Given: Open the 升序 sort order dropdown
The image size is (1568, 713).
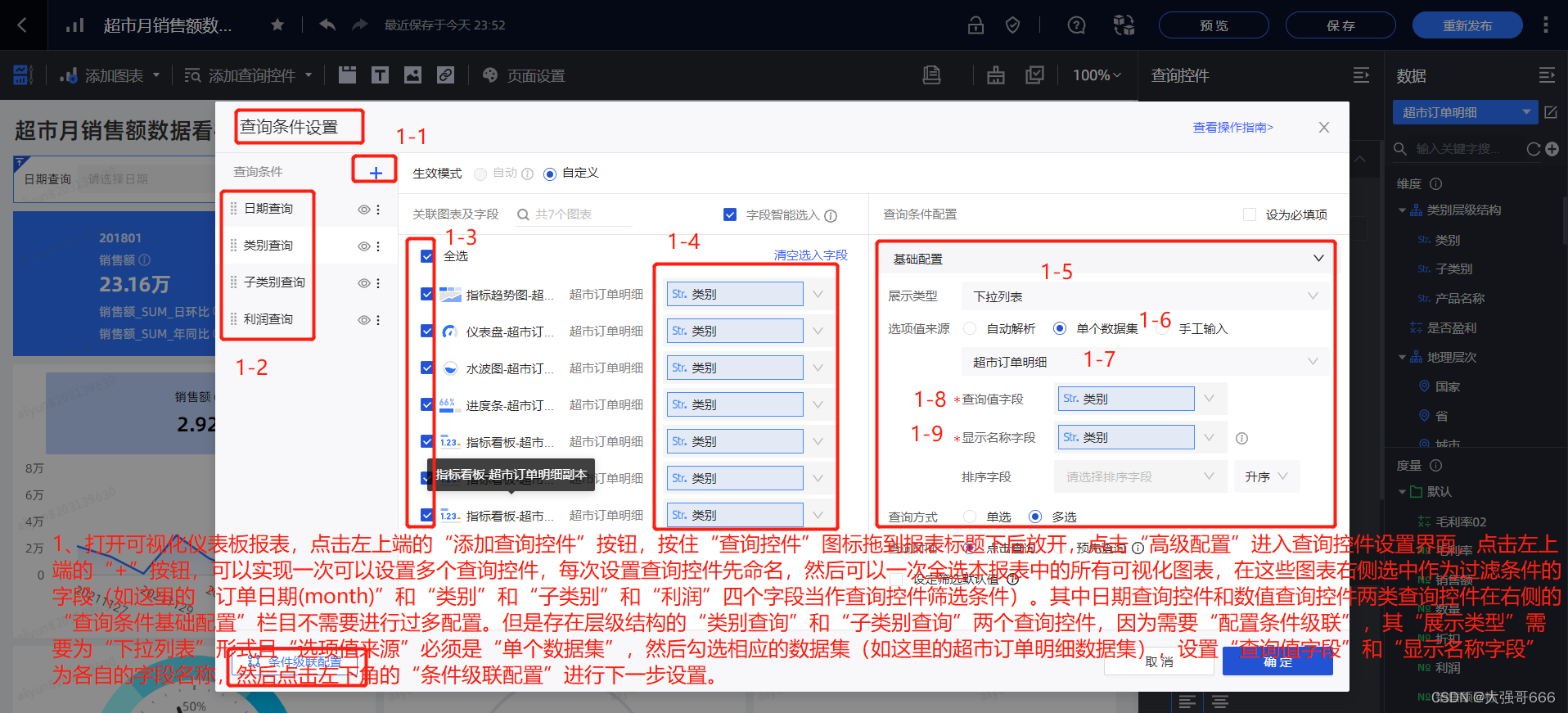Looking at the screenshot, I should 1267,476.
